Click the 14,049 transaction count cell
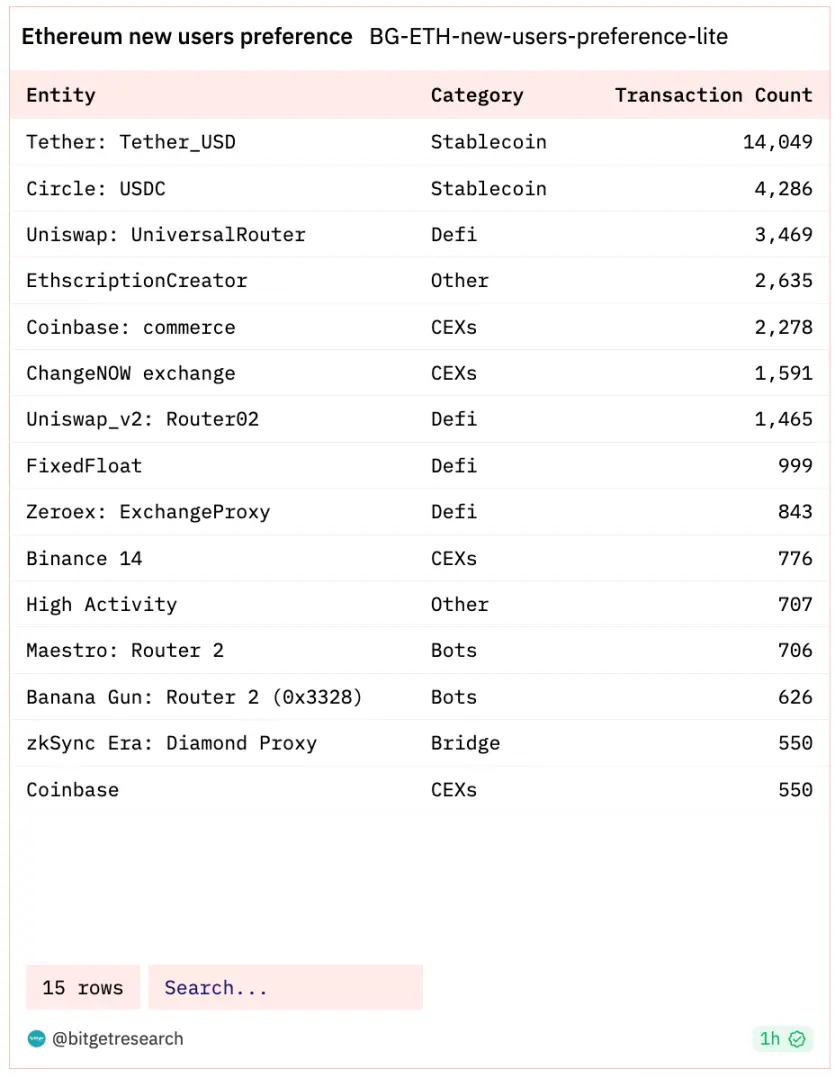This screenshot has height=1078, width=835. pos(777,142)
